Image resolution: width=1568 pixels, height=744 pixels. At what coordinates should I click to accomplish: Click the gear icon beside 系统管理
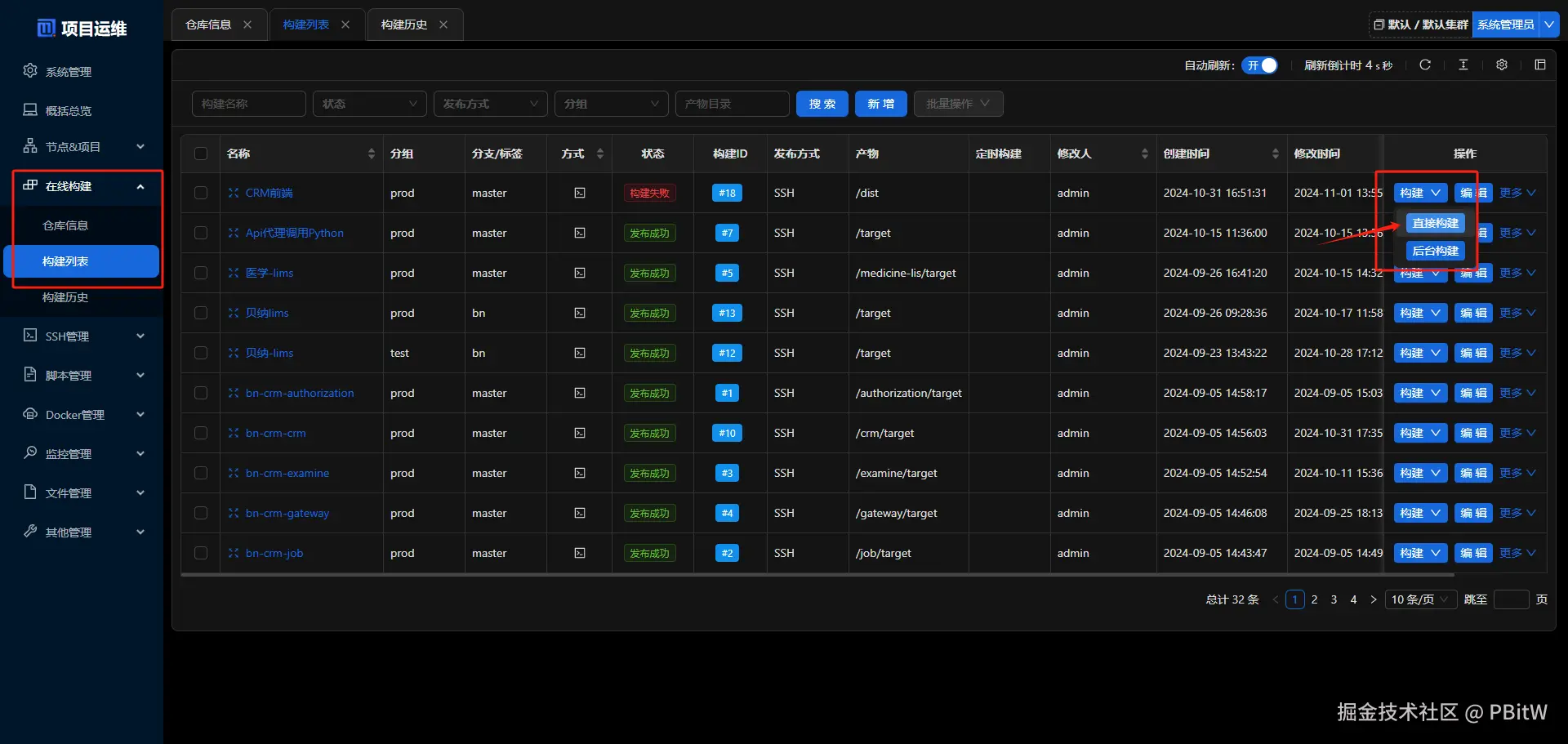click(30, 71)
